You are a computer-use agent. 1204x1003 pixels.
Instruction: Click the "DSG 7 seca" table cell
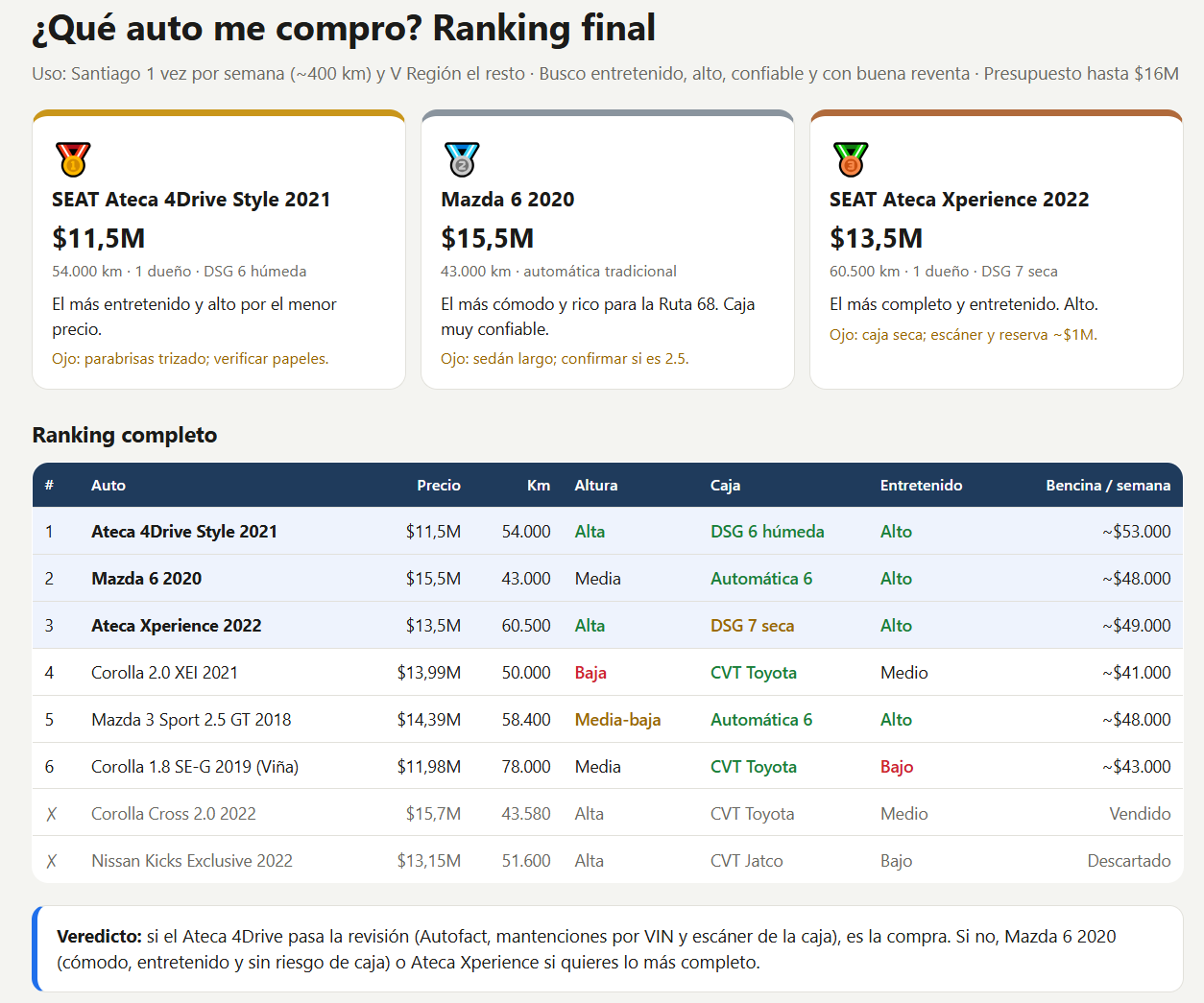(752, 626)
